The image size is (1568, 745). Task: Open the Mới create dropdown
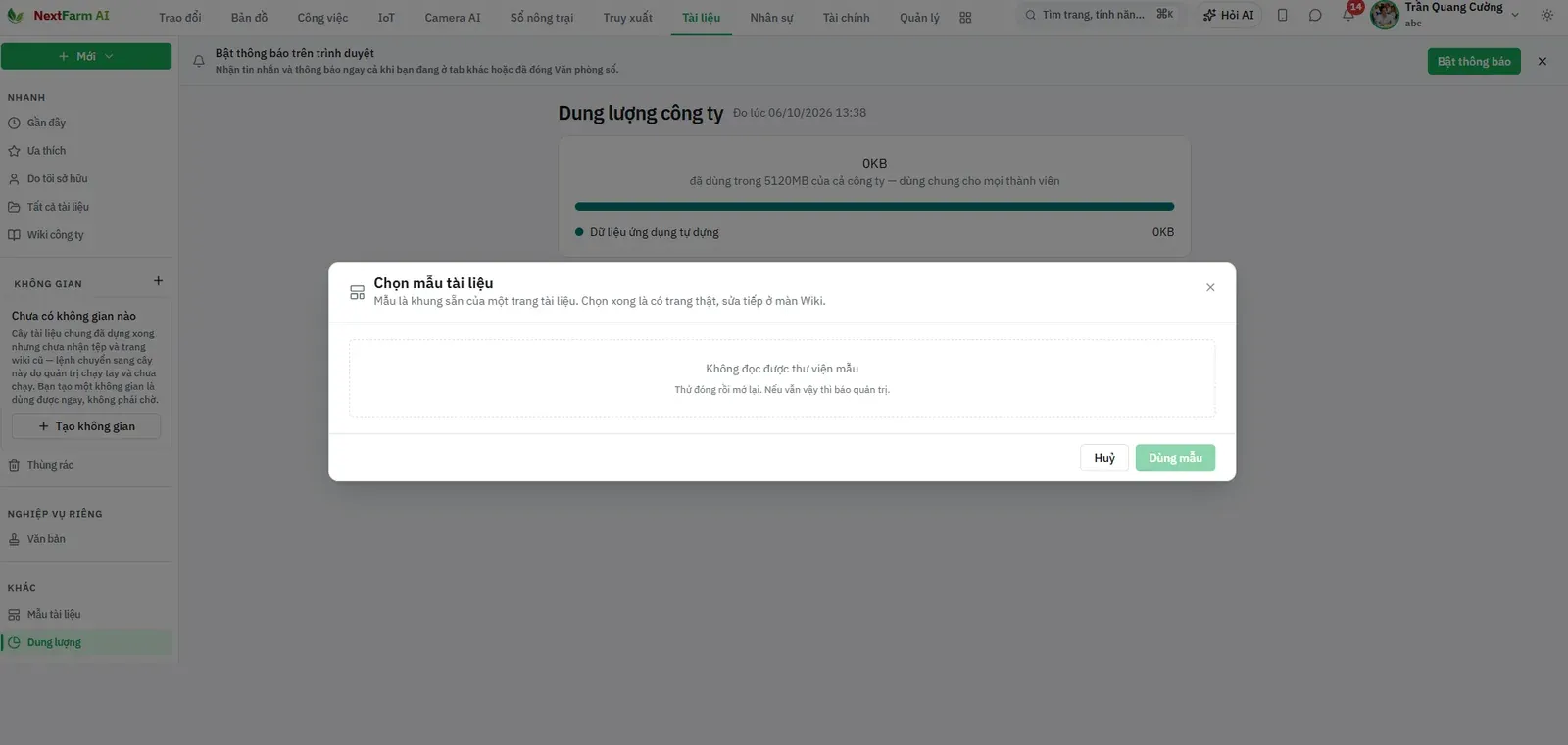point(86,56)
